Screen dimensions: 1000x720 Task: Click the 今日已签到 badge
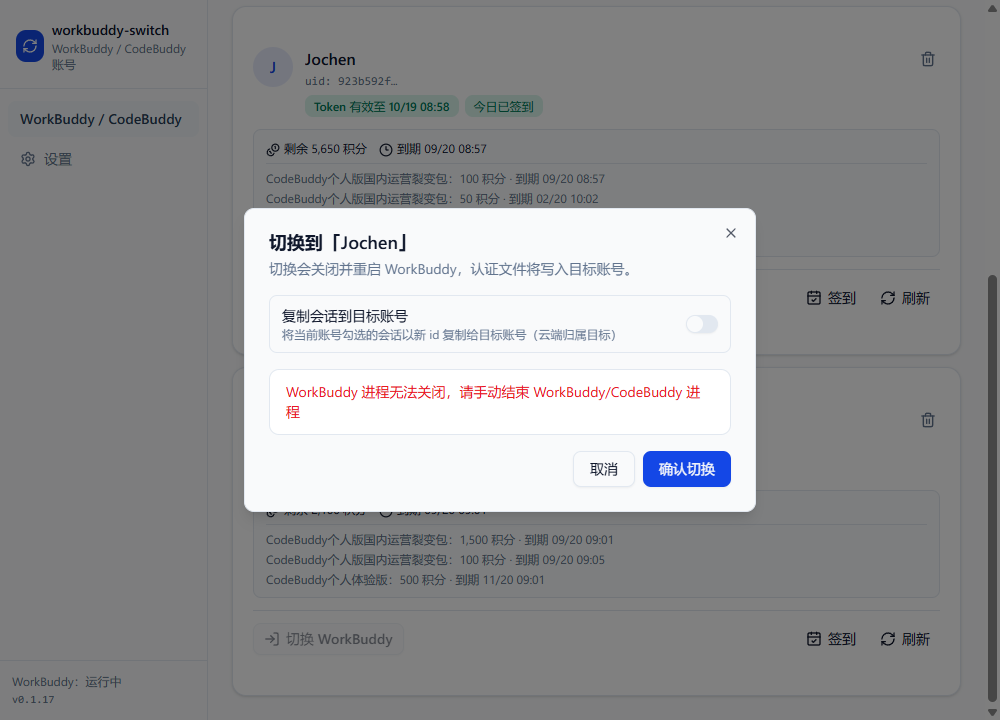coord(504,107)
